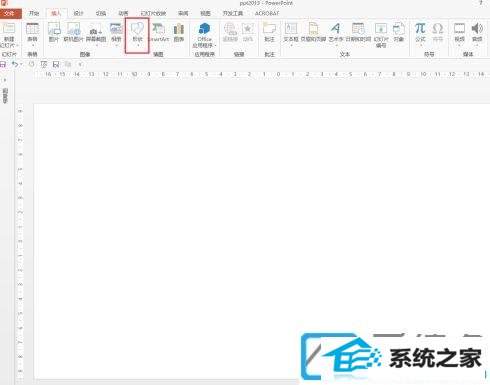This screenshot has height=385, width=490.
Task: Insert a picture (图片) from file
Action: click(x=54, y=33)
